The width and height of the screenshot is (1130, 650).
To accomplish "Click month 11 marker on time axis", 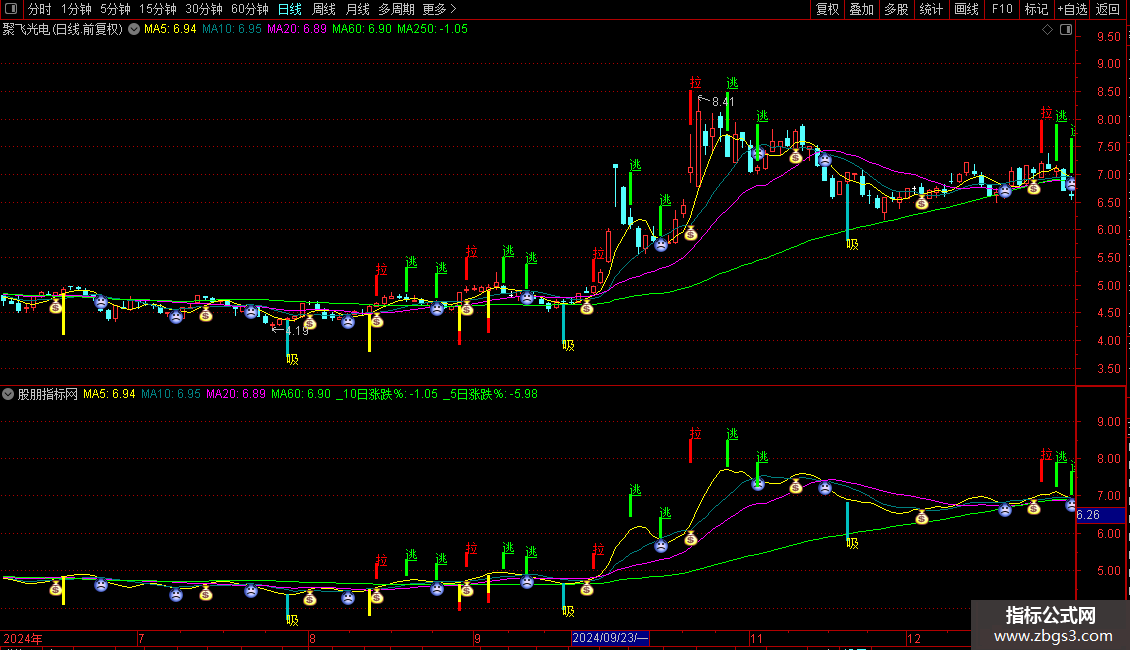I will 756,638.
